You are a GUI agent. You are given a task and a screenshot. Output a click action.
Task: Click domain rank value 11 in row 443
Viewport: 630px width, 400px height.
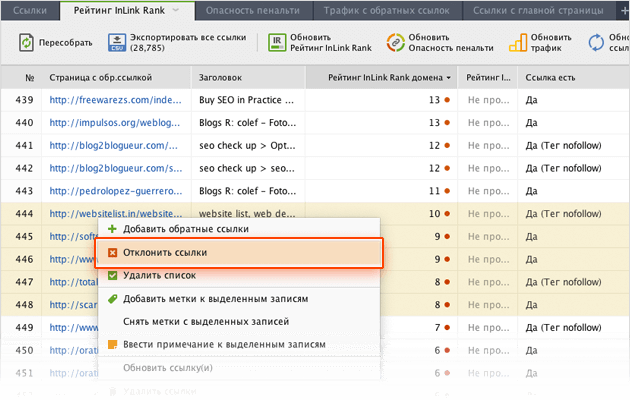(434, 191)
